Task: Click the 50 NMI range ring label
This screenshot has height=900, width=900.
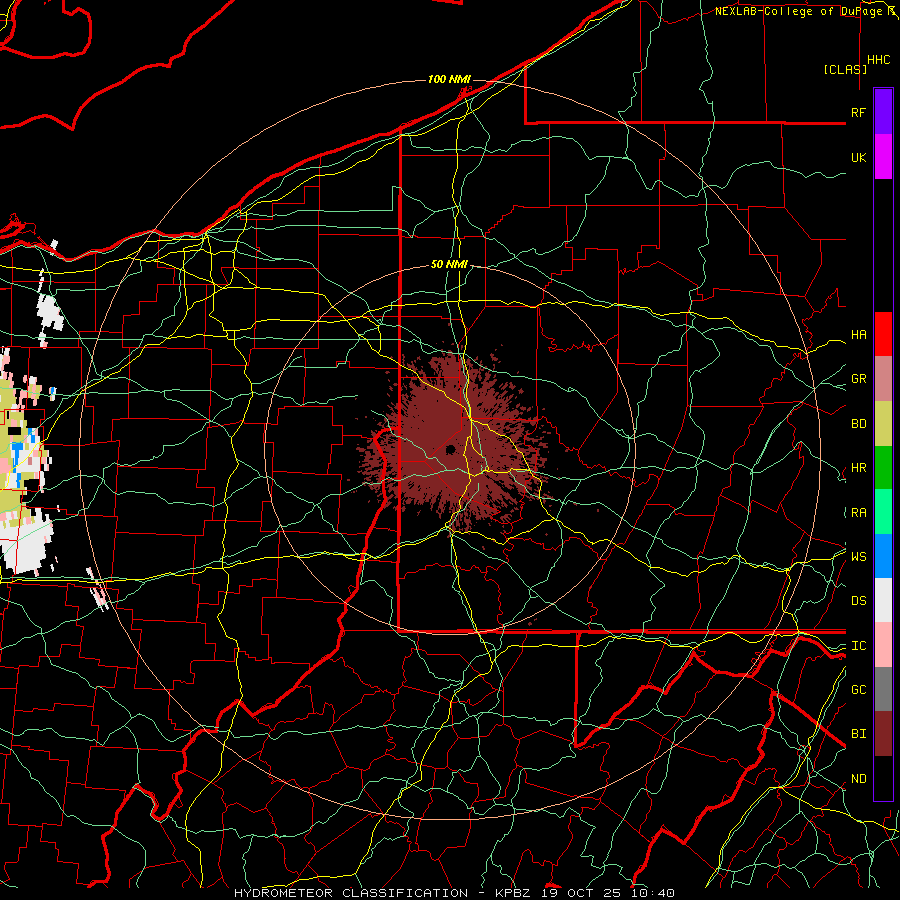Action: (449, 264)
